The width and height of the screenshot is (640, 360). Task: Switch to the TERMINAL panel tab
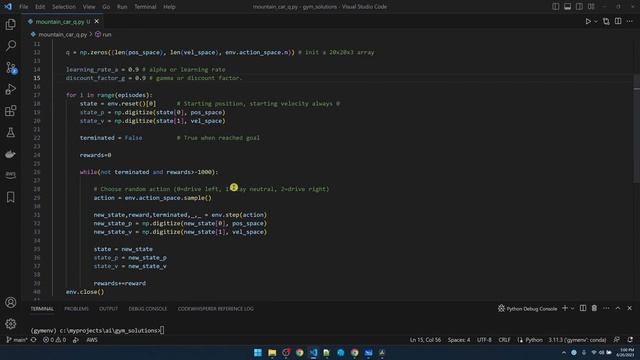tap(42, 309)
